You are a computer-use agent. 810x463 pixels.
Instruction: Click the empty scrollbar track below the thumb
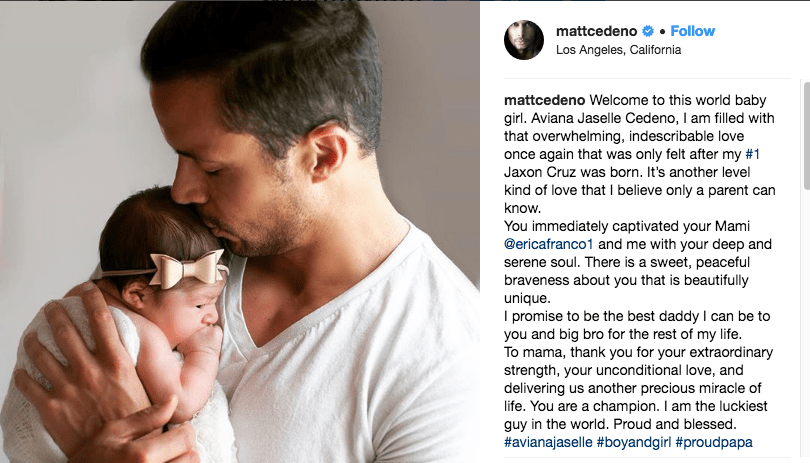806,326
